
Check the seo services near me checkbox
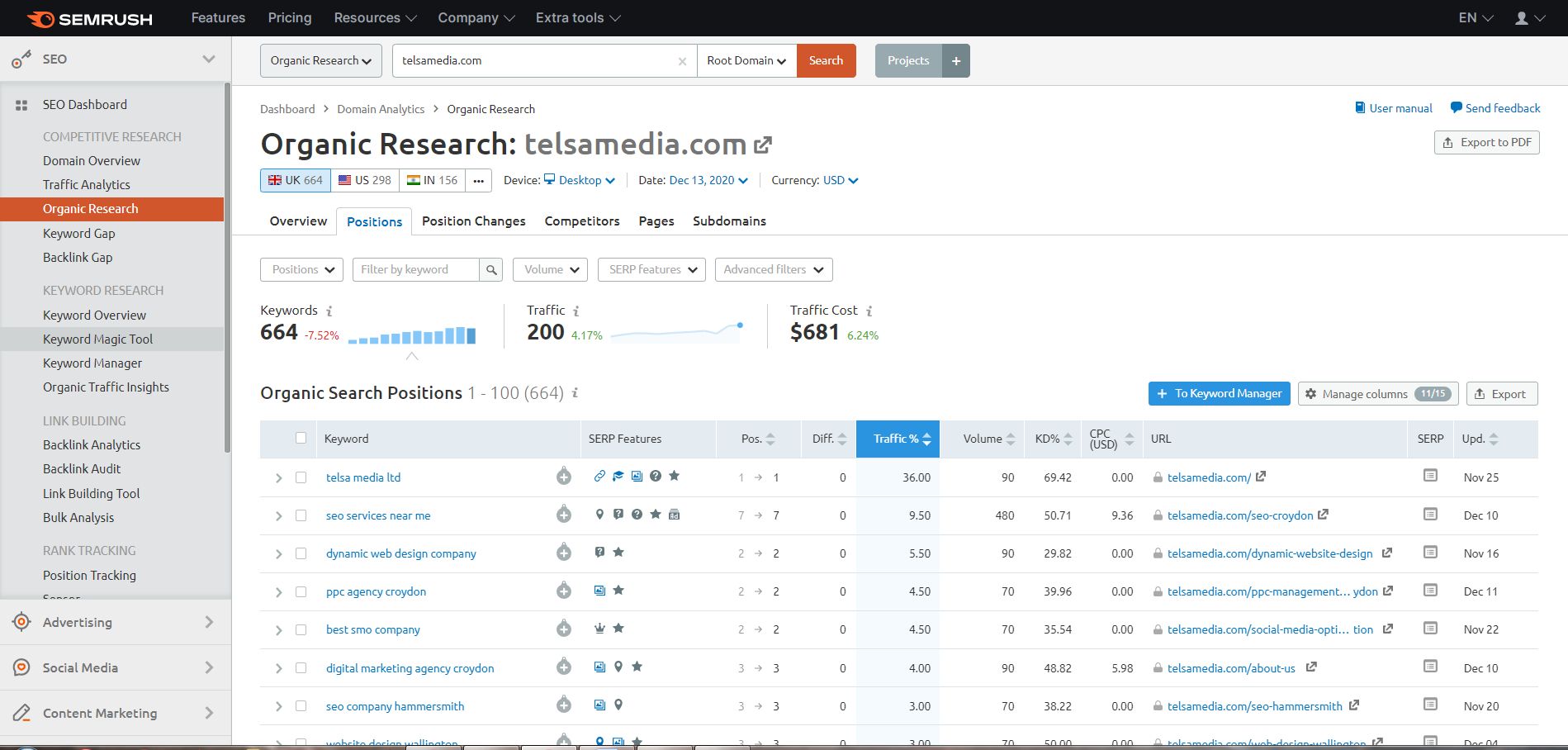pos(301,515)
